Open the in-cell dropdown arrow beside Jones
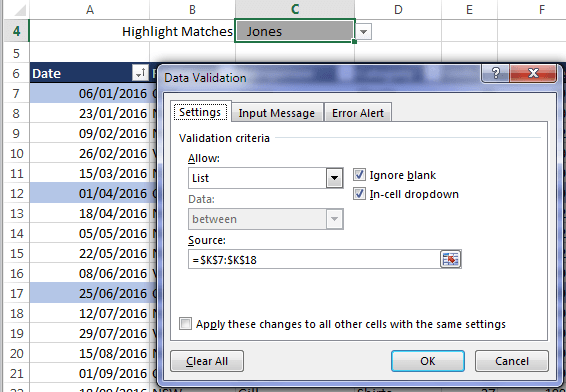 (363, 32)
